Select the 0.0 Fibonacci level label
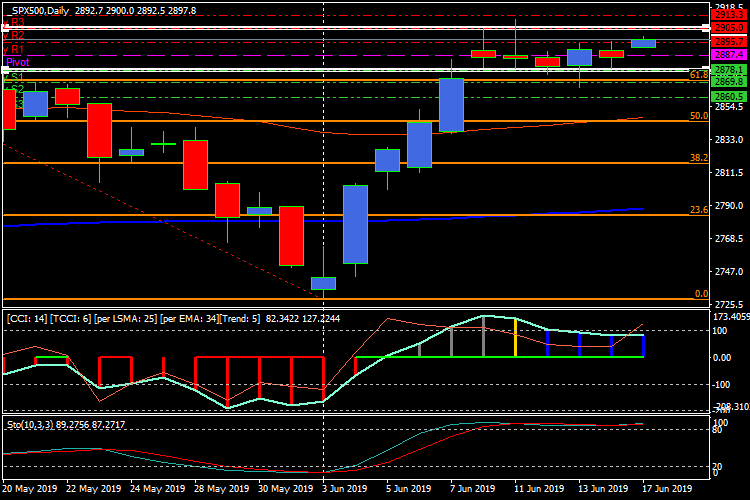 (701, 294)
